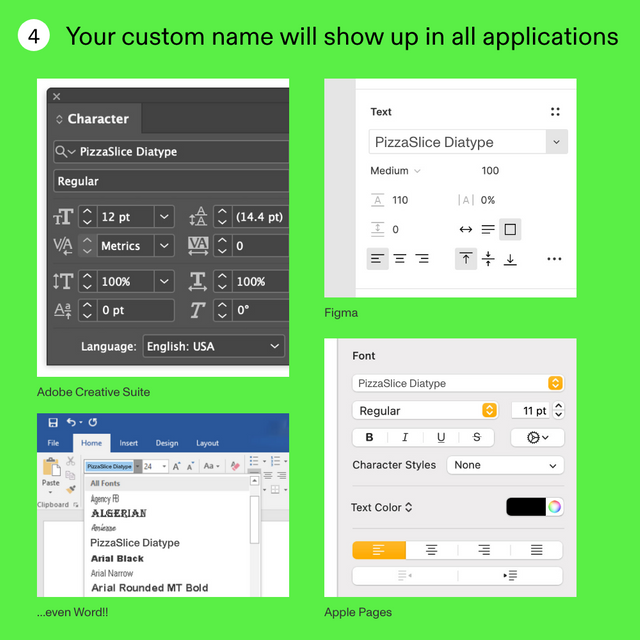640x640 pixels.
Task: Open Figma type details ellipsis
Action: pos(554,259)
